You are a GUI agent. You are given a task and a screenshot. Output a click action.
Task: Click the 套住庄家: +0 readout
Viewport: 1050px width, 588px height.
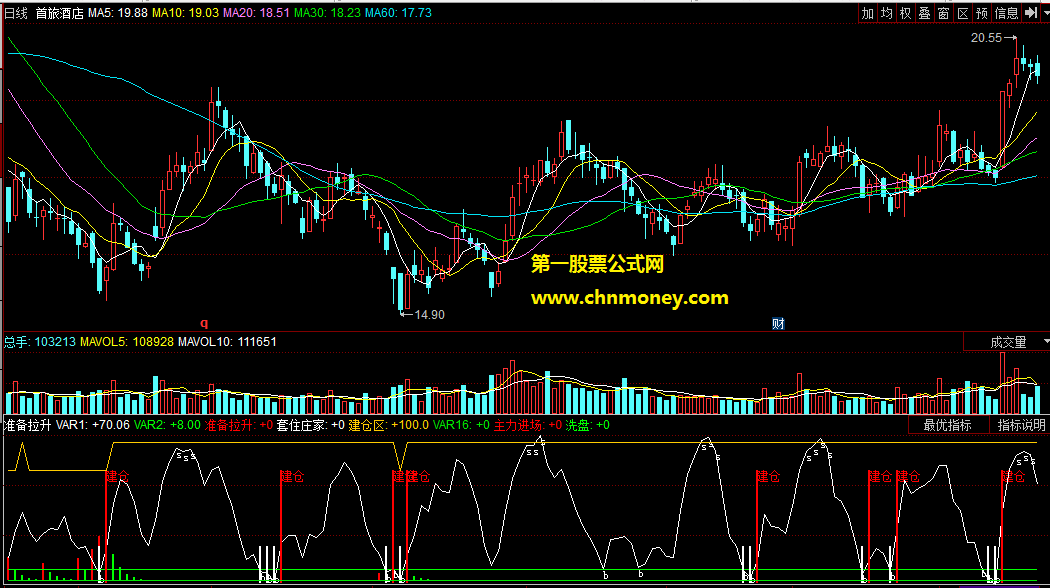311,425
